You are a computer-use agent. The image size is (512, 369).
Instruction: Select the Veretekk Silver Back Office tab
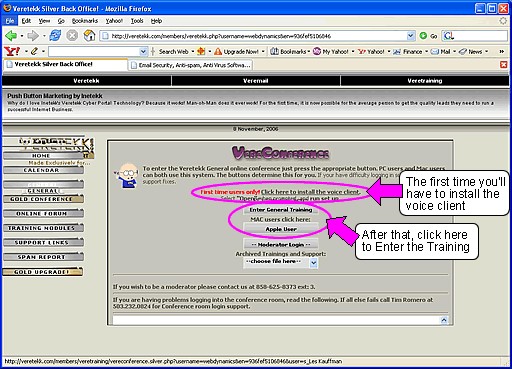(x=66, y=64)
